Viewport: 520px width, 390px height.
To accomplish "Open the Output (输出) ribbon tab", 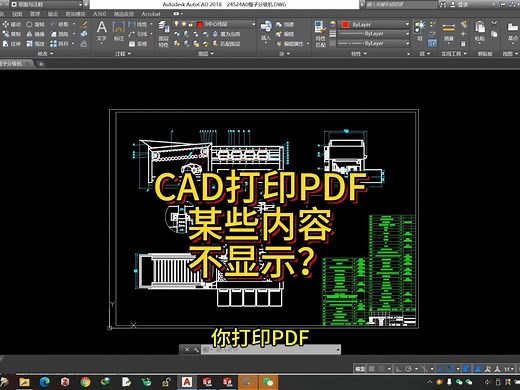I will [x=53, y=14].
